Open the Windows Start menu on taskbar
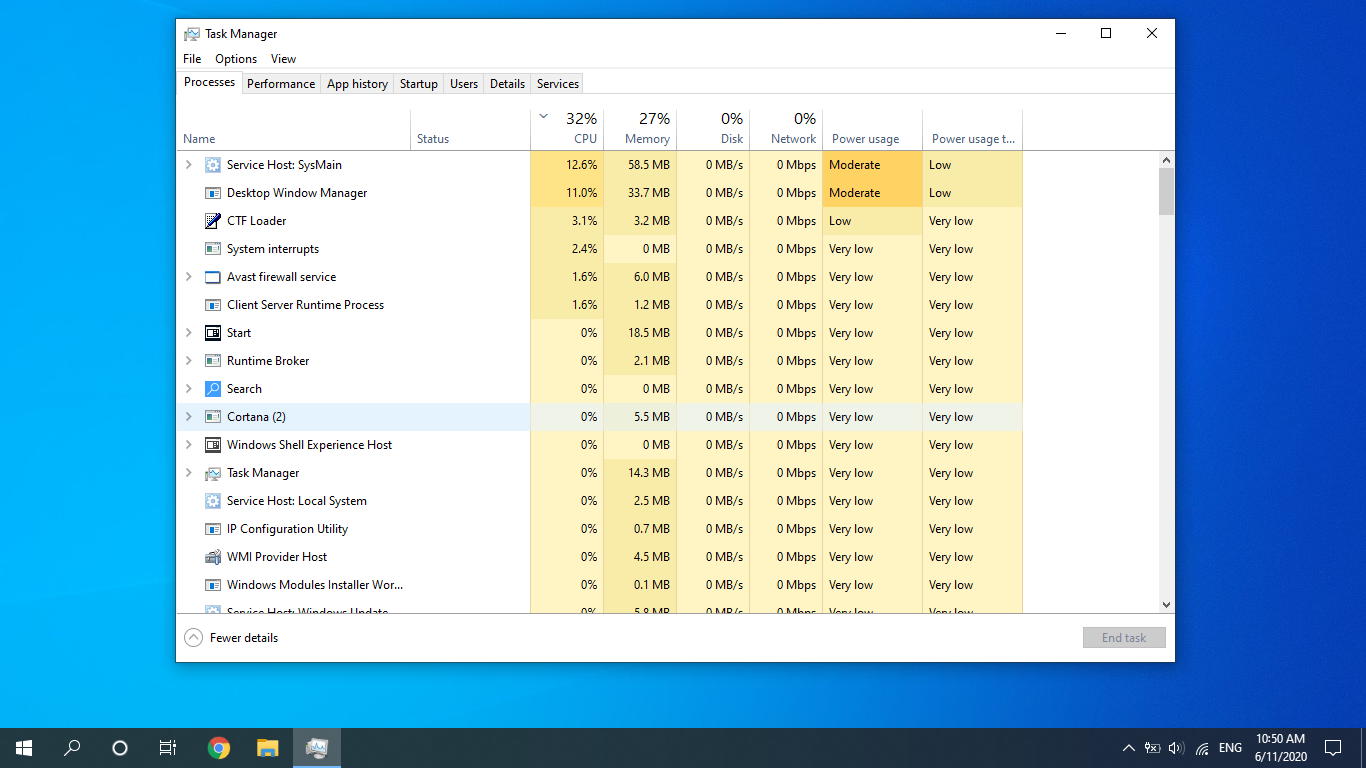1366x768 pixels. 24,748
